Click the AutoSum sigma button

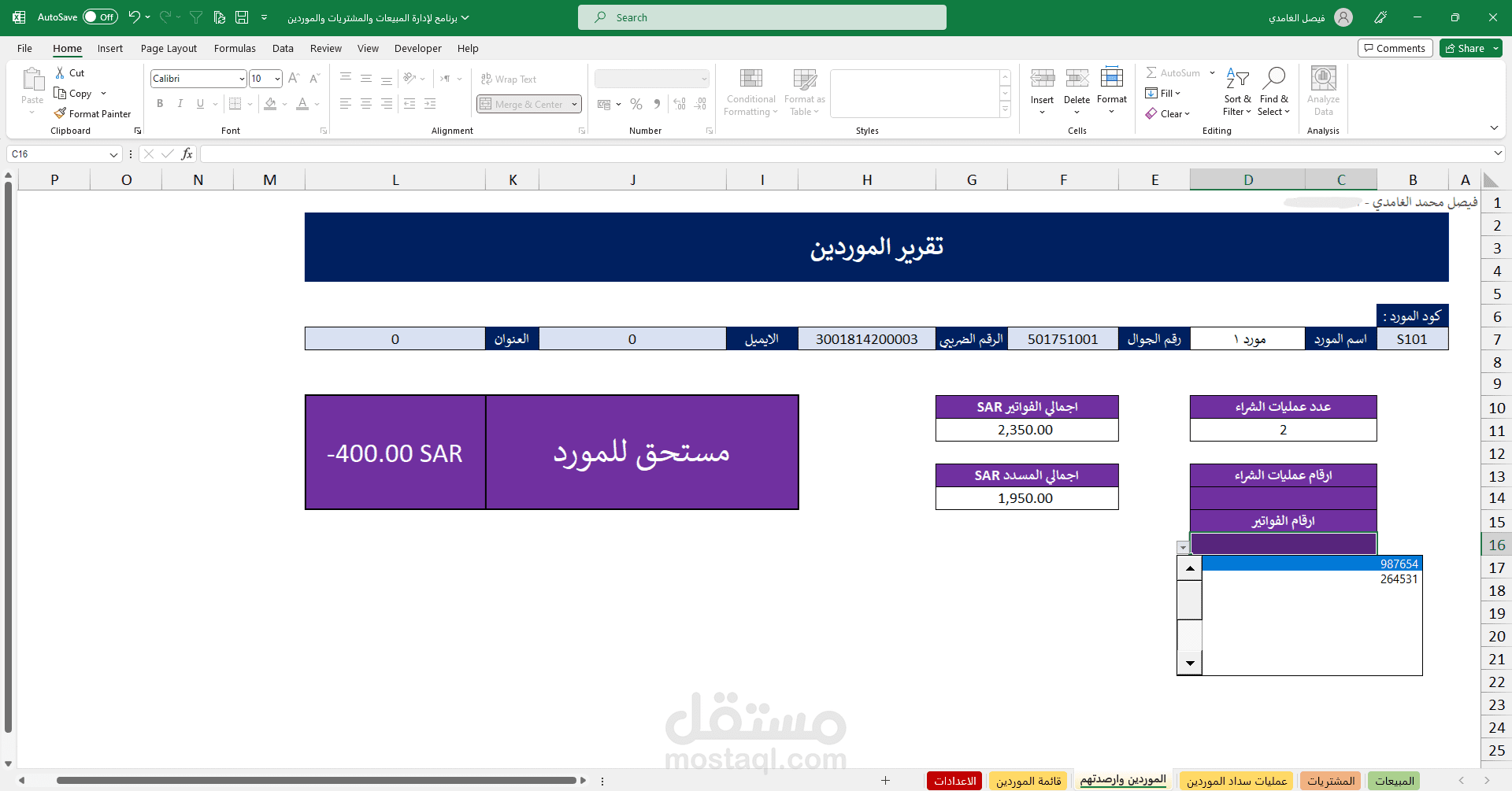coord(1173,72)
